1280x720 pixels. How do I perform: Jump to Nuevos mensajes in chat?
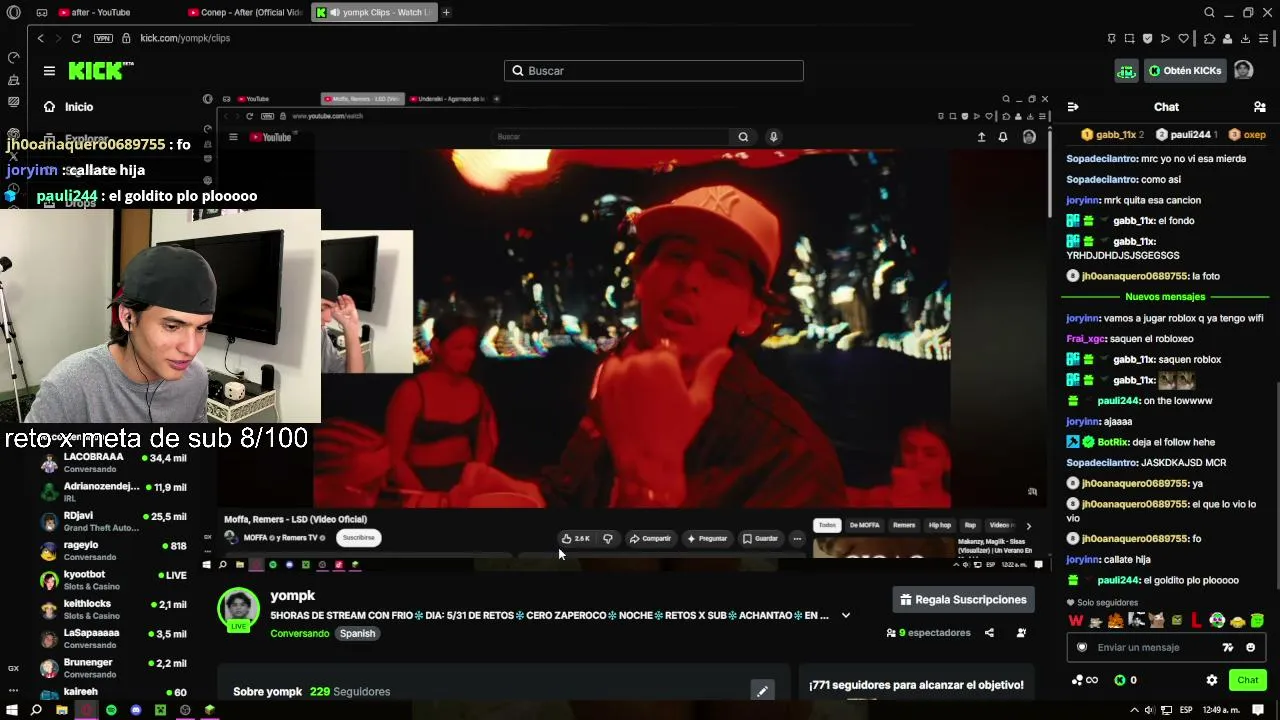click(x=1165, y=297)
